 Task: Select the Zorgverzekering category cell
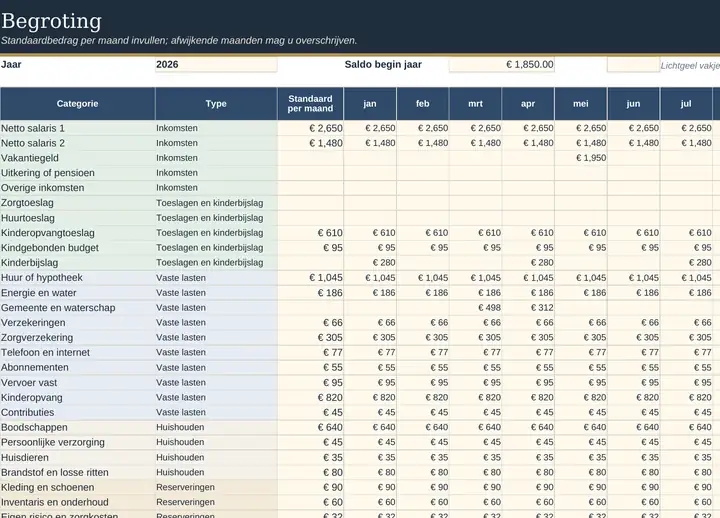78,338
